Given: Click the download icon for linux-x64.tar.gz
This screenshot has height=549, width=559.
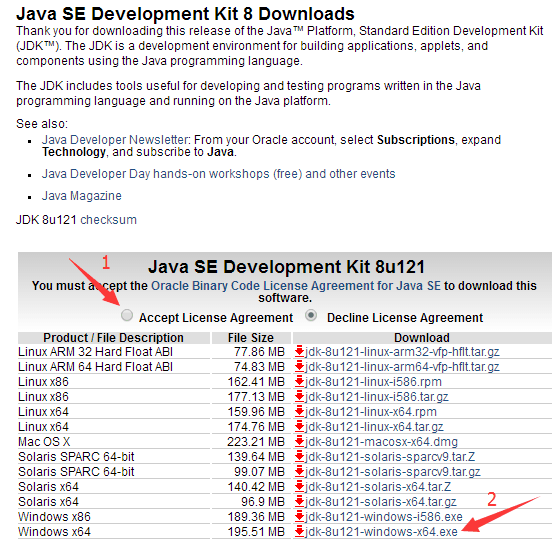Looking at the screenshot, I should [299, 426].
